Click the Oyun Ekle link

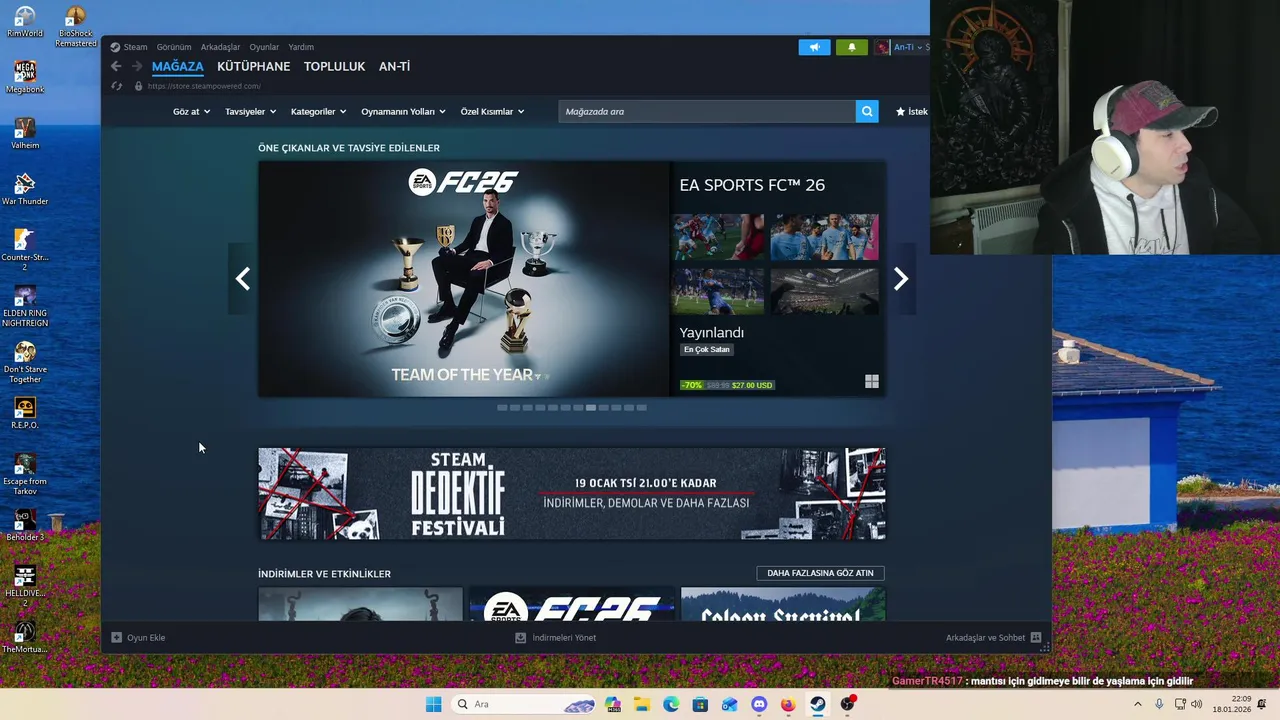[146, 637]
